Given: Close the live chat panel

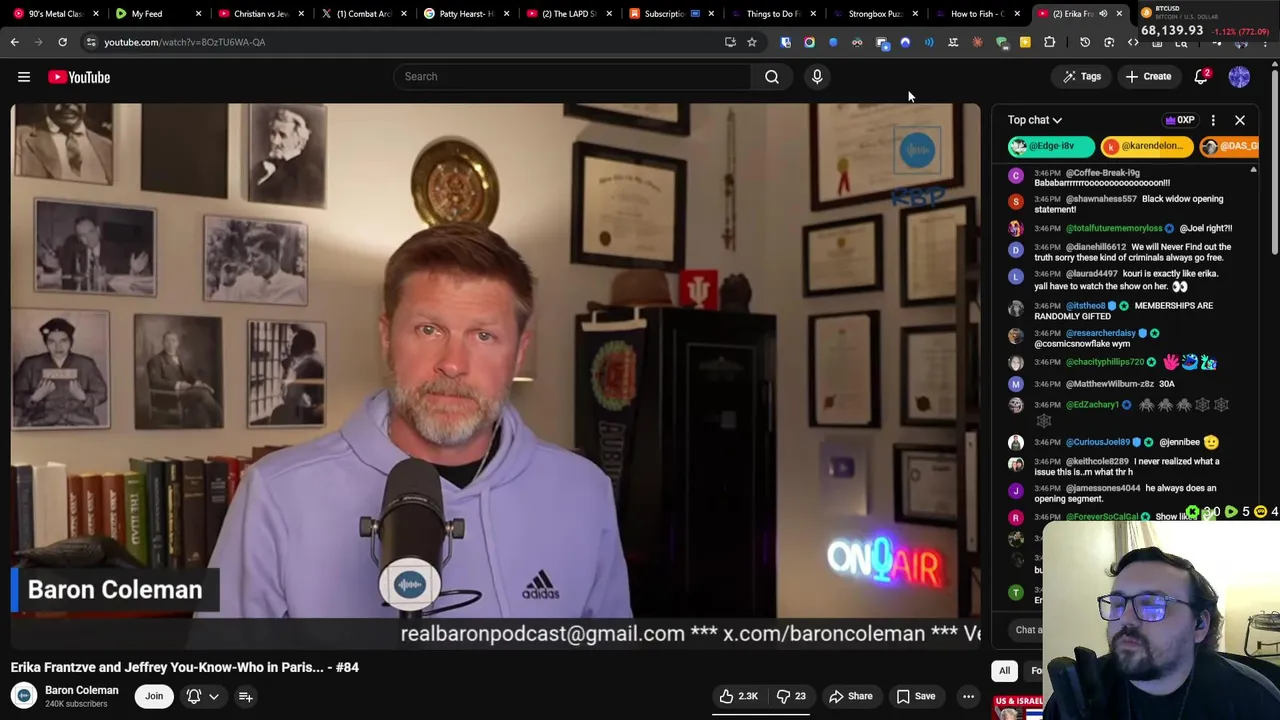Looking at the screenshot, I should 1240,120.
